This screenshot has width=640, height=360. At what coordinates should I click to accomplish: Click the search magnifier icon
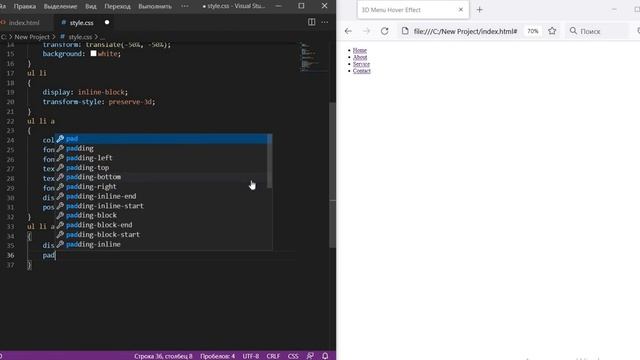pos(573,31)
